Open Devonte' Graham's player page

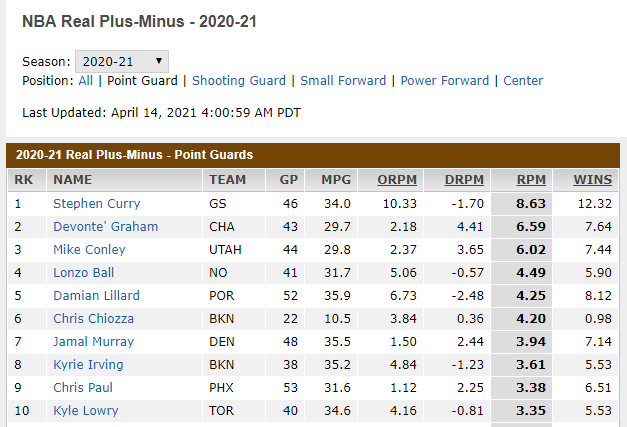pyautogui.click(x=105, y=227)
